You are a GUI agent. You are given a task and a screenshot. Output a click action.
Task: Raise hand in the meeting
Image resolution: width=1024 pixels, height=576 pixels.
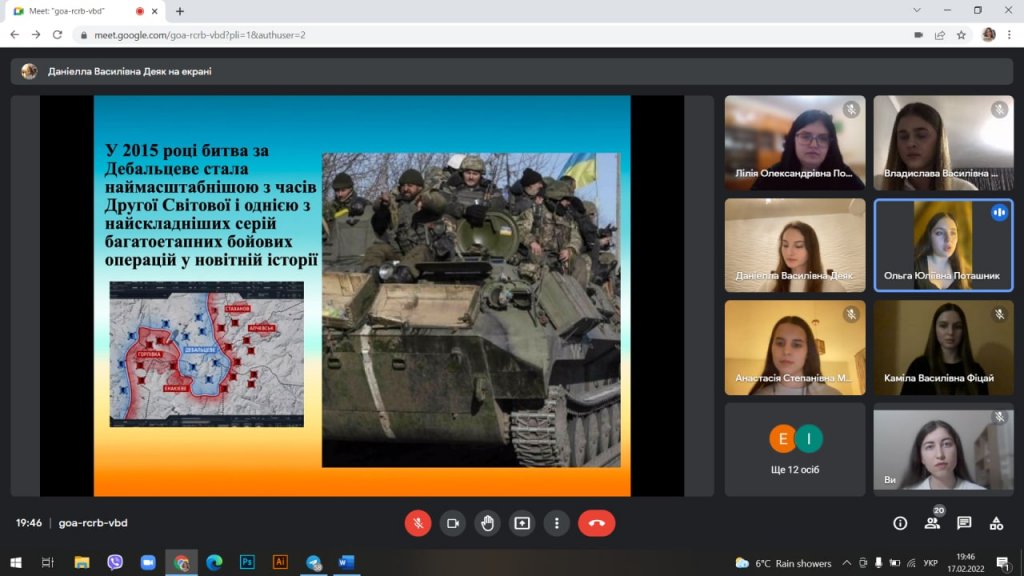click(x=487, y=523)
